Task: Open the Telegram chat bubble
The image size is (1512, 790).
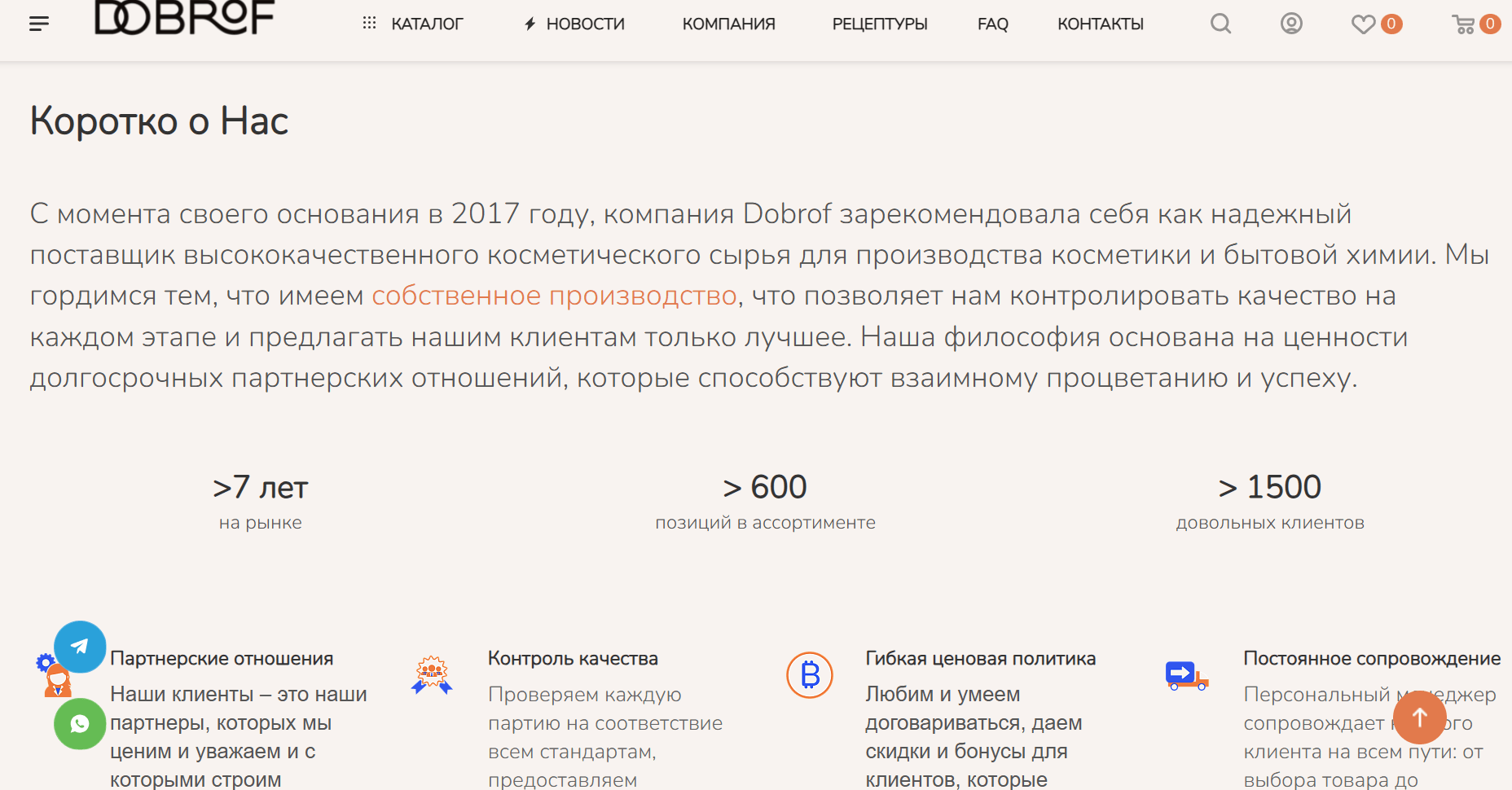Action: coord(80,647)
